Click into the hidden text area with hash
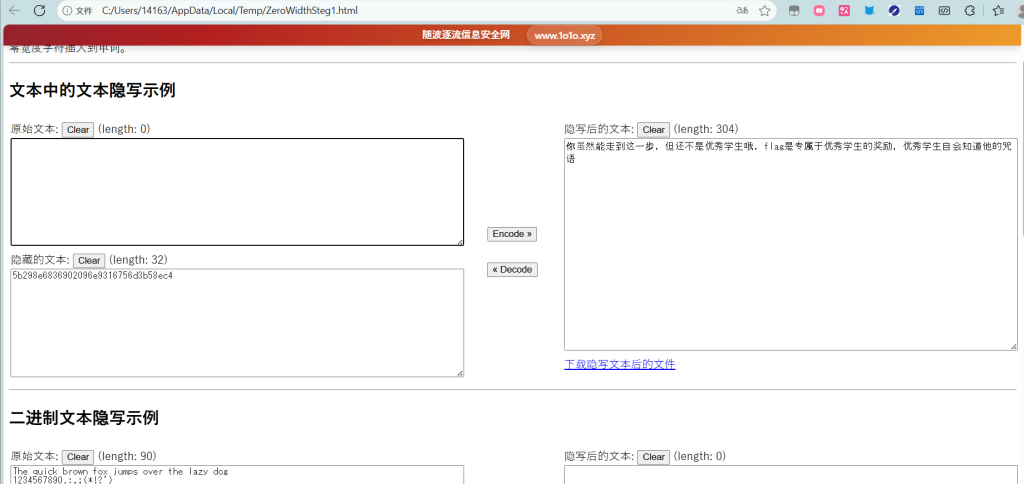The image size is (1024, 484). click(237, 322)
